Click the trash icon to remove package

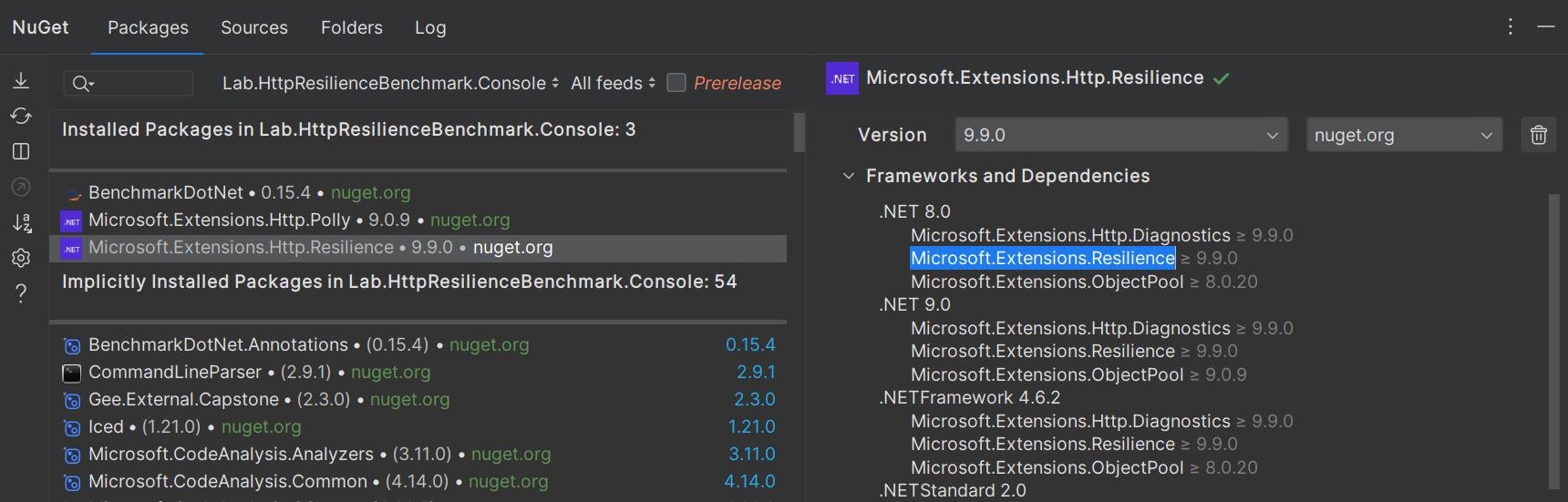pyautogui.click(x=1539, y=135)
